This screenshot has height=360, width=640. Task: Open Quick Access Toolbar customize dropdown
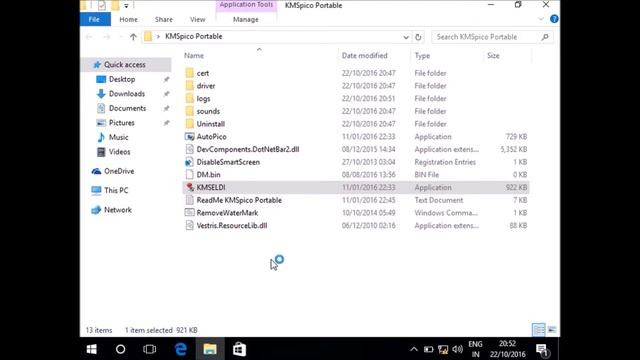[x=126, y=6]
